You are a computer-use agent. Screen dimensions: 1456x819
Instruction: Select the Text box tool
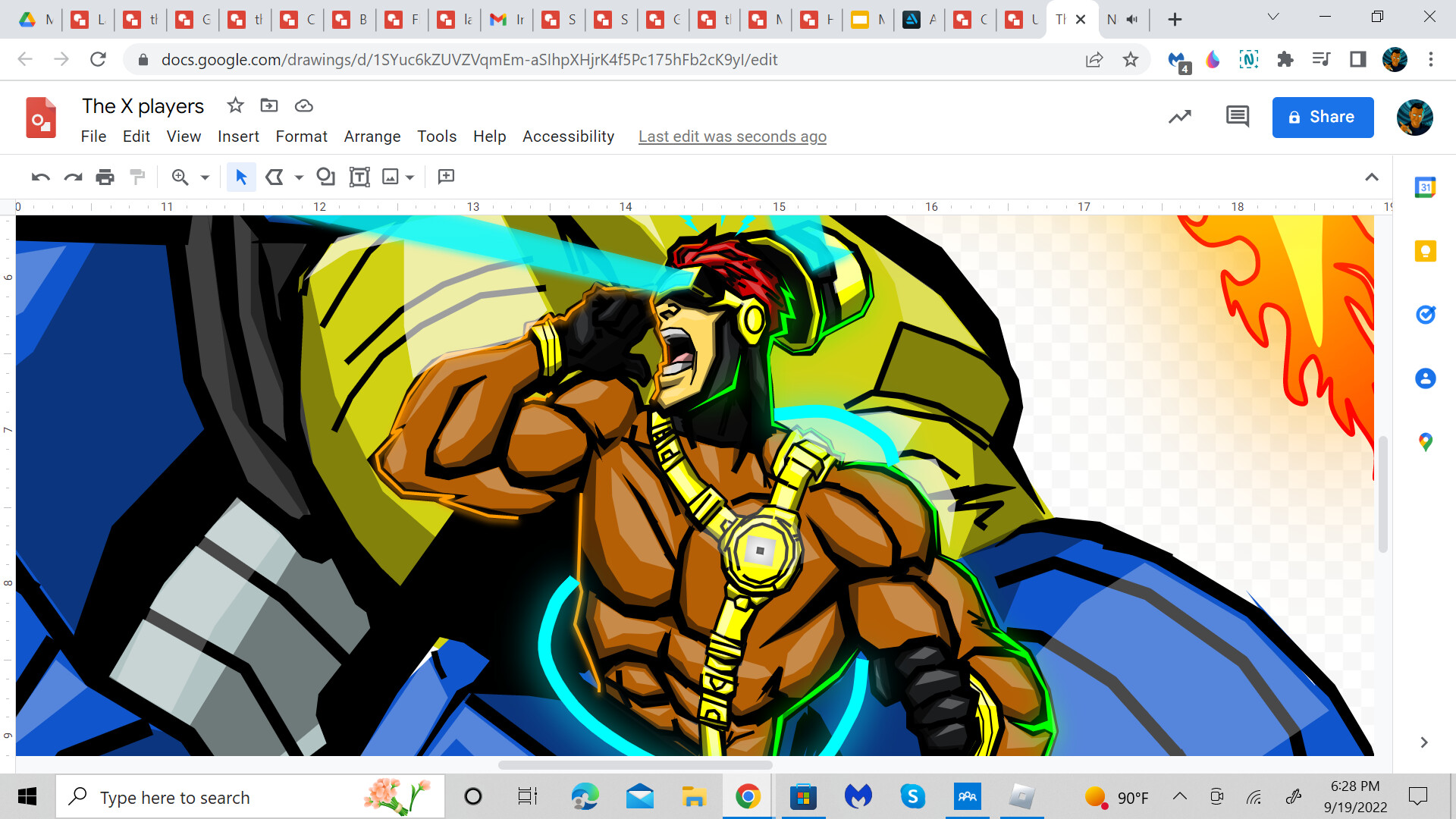click(x=359, y=177)
